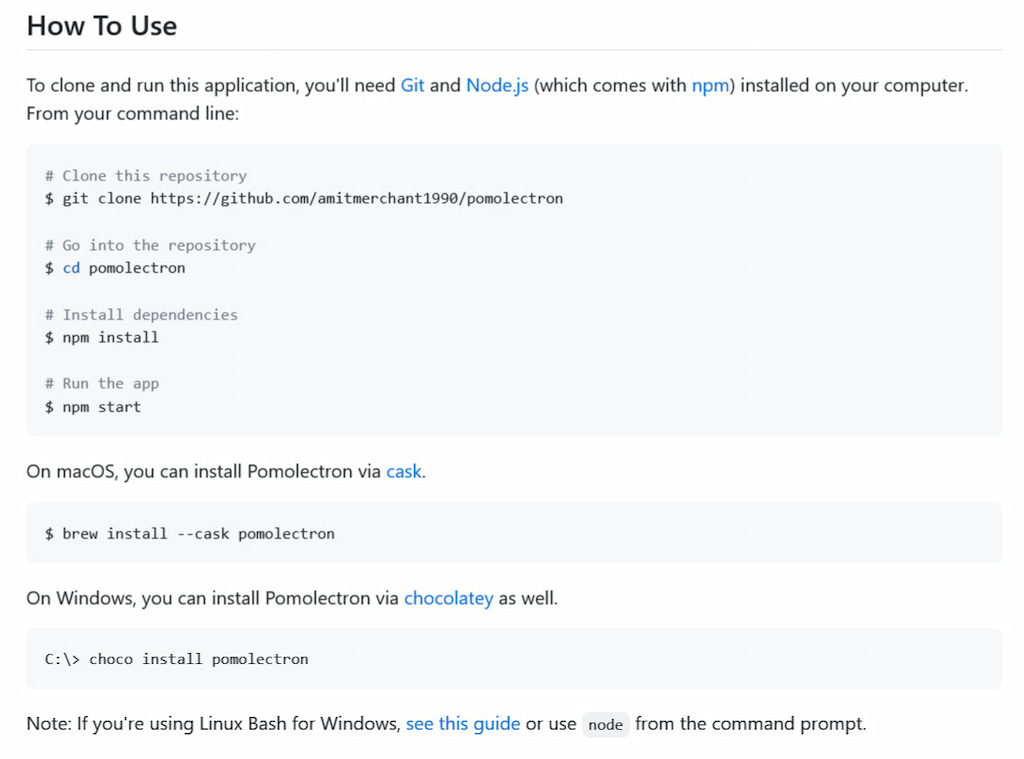Visit the chocolatey link
The image size is (1024, 759).
448,599
